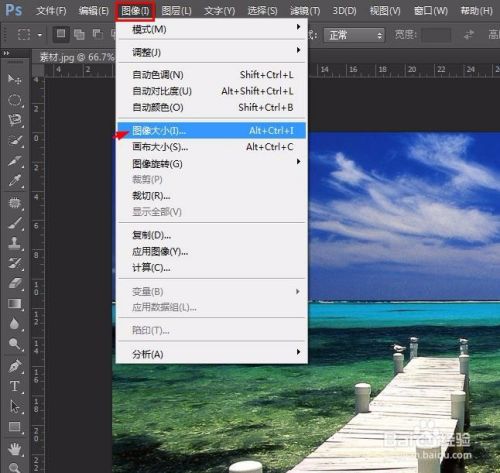Select the Elliptical Marquee tool
500x473 pixels.
pos(14,100)
